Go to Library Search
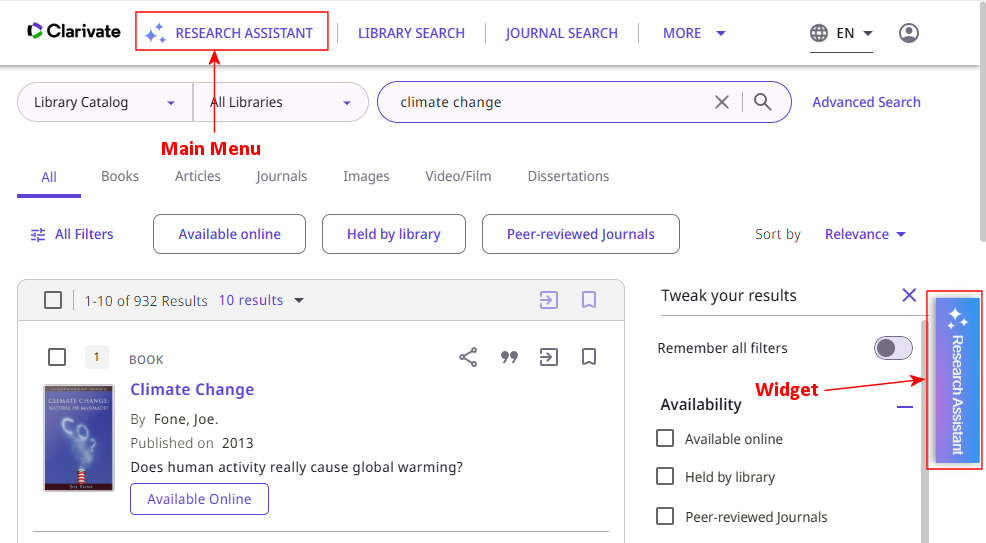This screenshot has height=543, width=986. (x=411, y=33)
